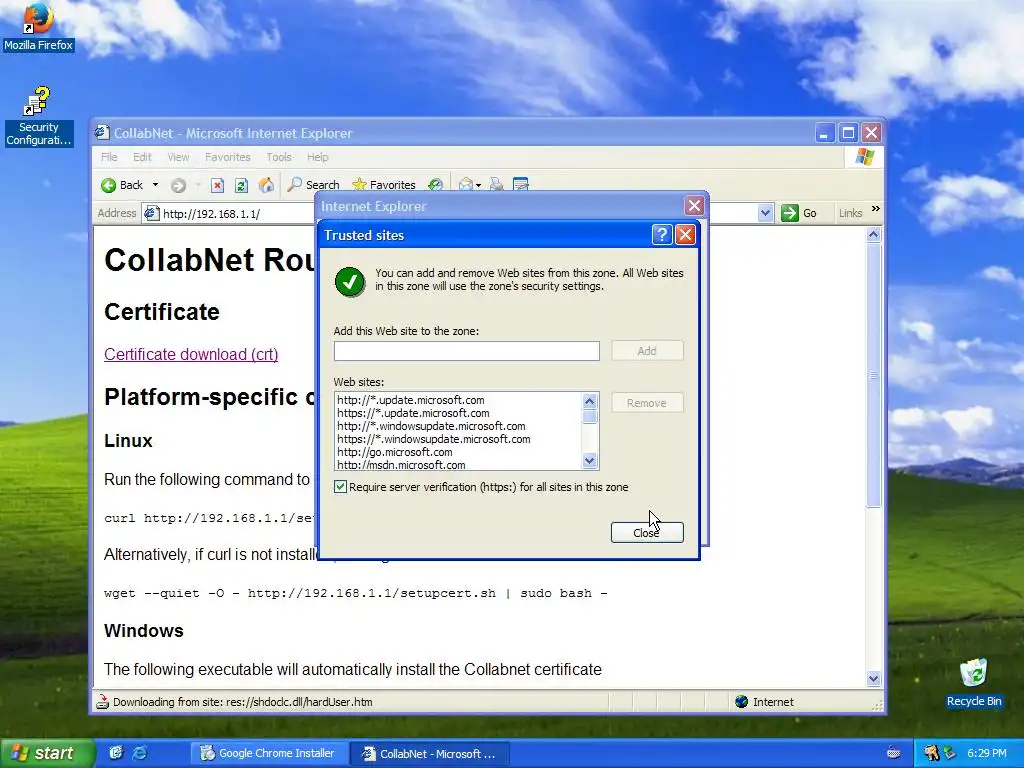
Task: Click the Search magnifier toolbar button
Action: click(x=313, y=185)
